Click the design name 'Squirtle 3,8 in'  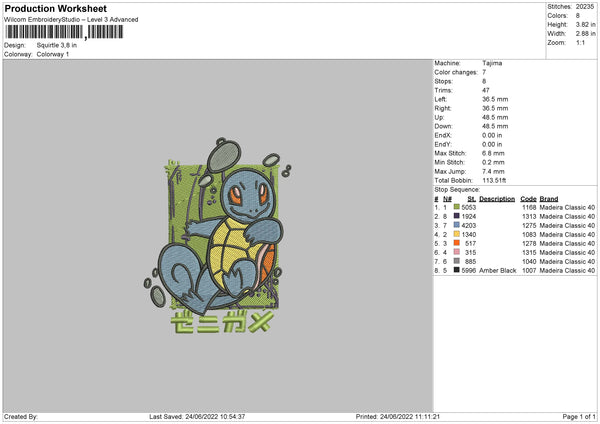click(x=57, y=45)
